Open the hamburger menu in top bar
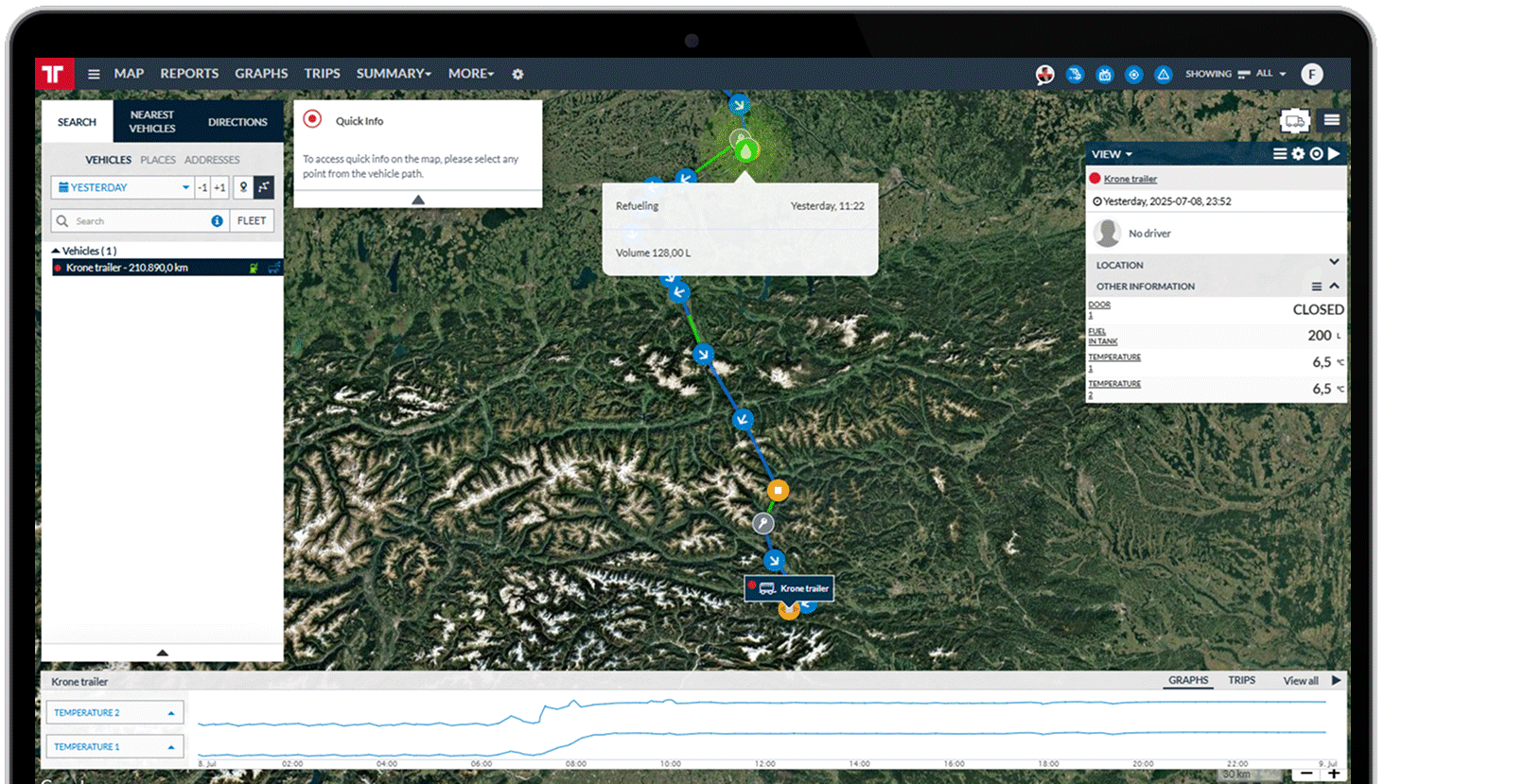 (x=94, y=74)
